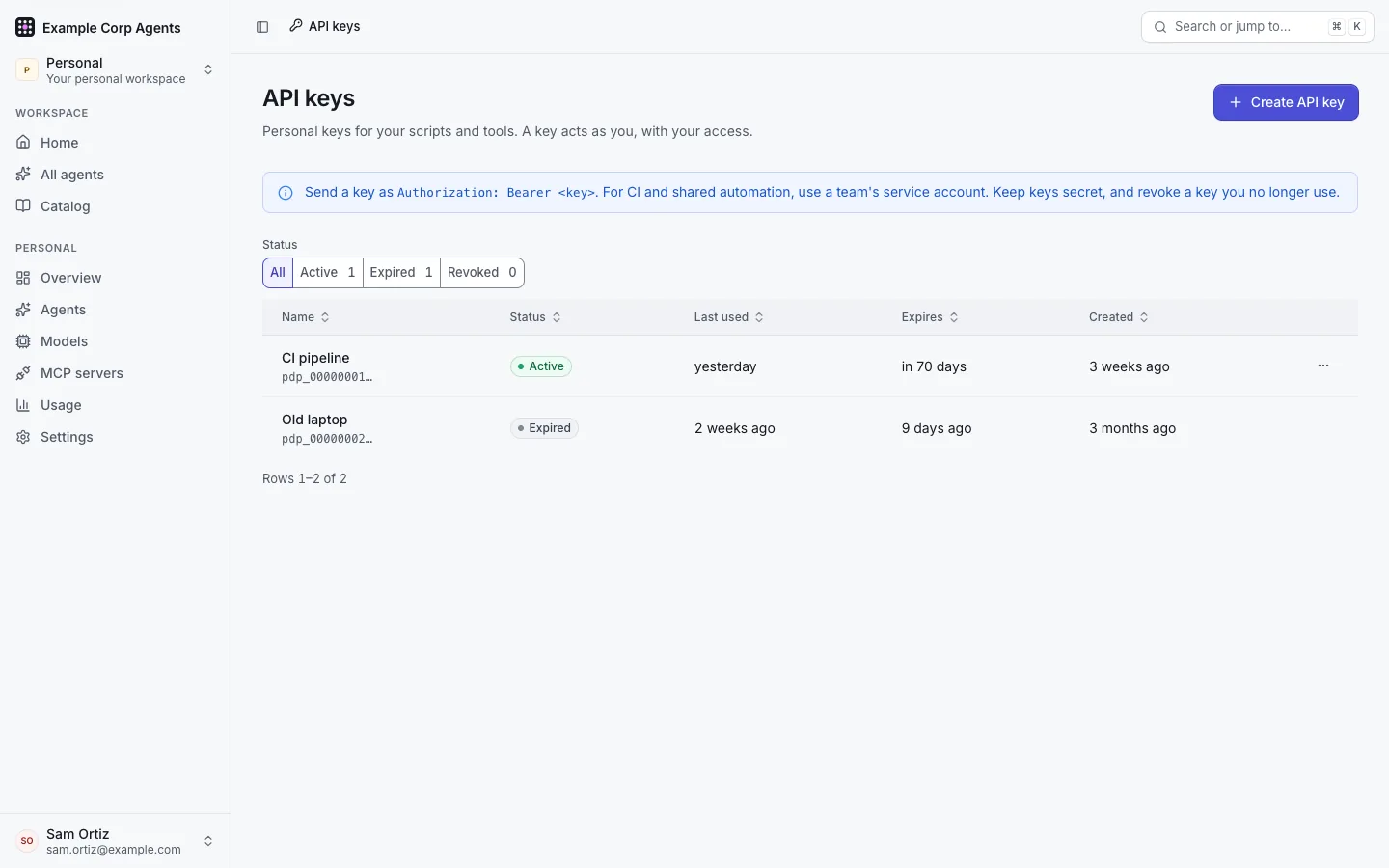Image resolution: width=1389 pixels, height=868 pixels.
Task: Click the "yesterday" last used cell
Action: point(725,366)
